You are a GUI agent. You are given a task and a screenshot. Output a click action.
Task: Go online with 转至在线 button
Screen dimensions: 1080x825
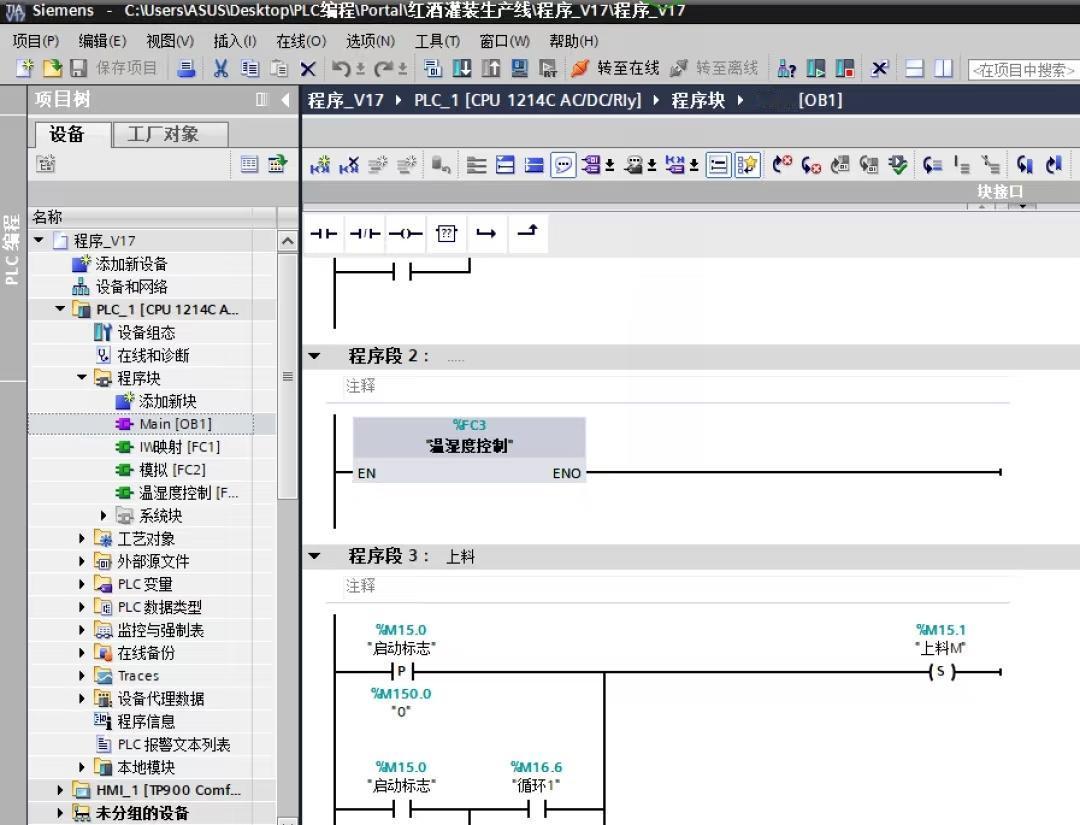coord(615,67)
